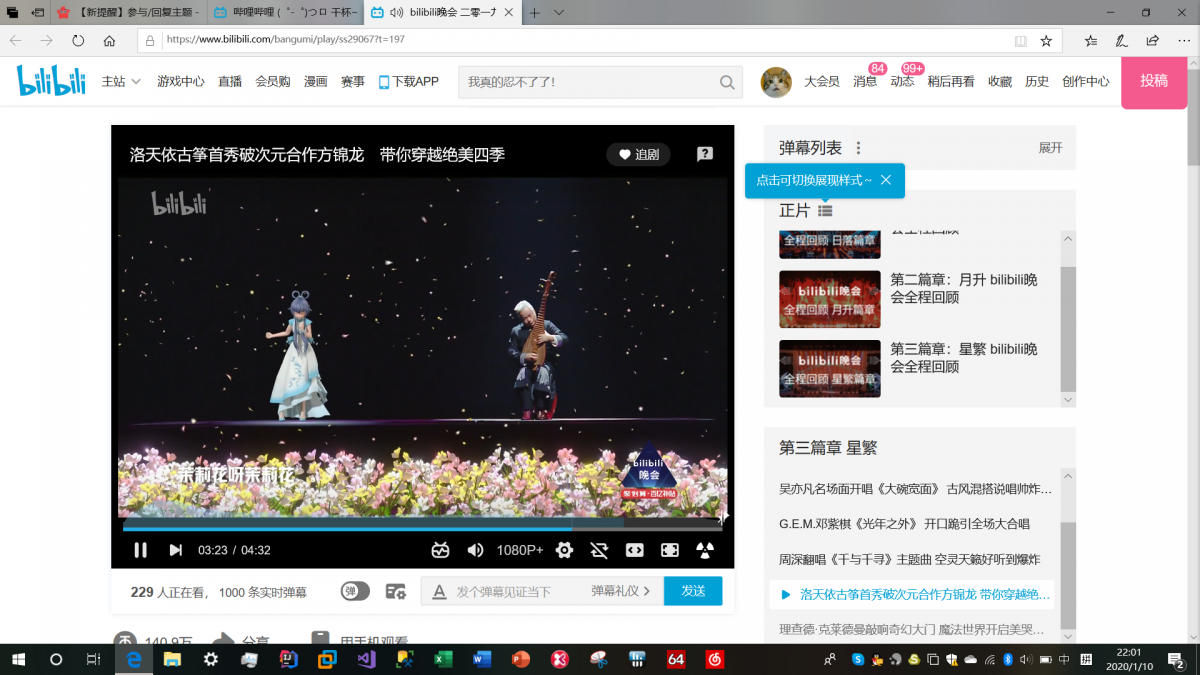The height and width of the screenshot is (675, 1200).
Task: Toggle loop playback in the player
Action: pos(599,550)
